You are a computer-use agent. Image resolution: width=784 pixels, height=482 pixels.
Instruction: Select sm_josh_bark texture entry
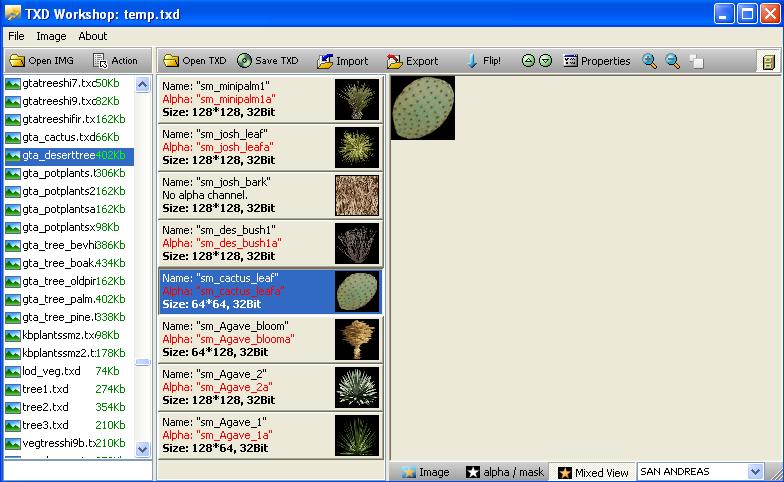click(x=270, y=195)
